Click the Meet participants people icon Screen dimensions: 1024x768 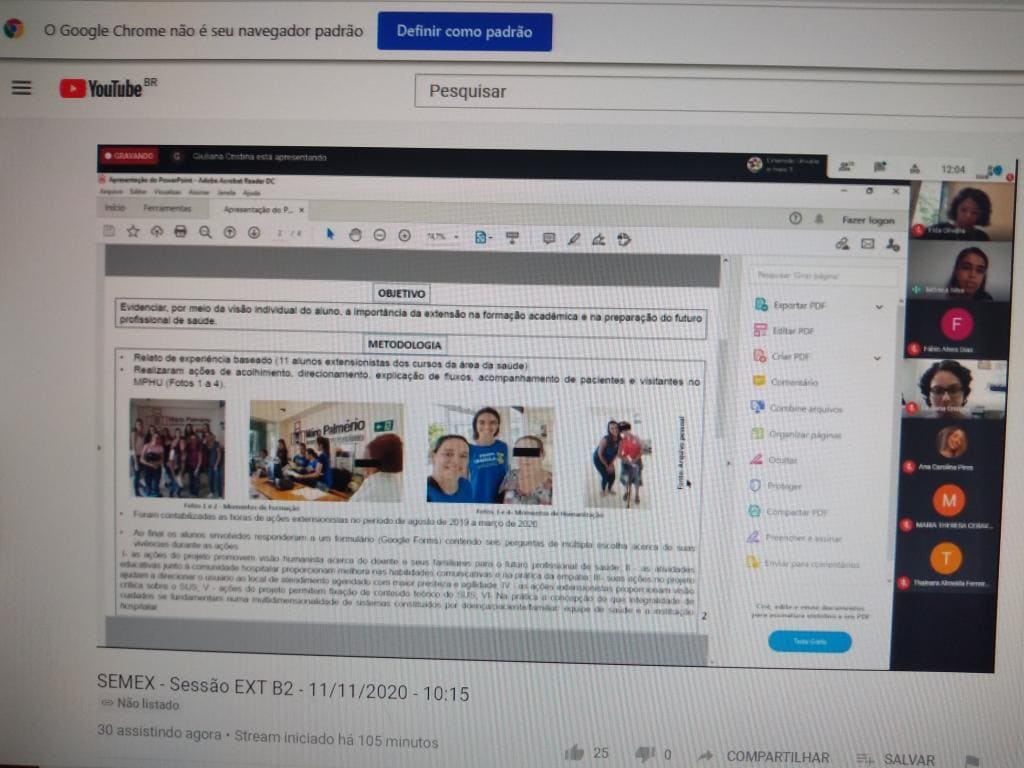click(x=845, y=167)
